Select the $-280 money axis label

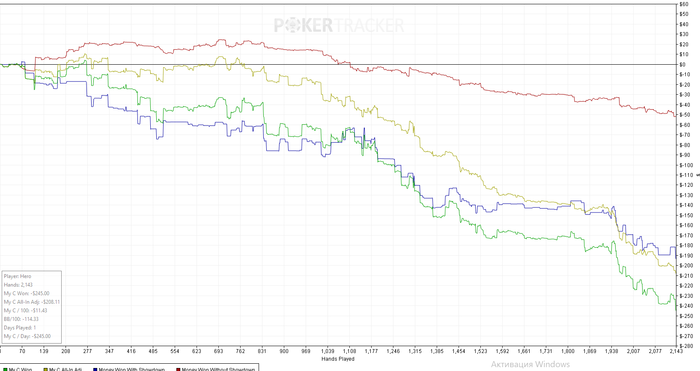pyautogui.click(x=686, y=346)
